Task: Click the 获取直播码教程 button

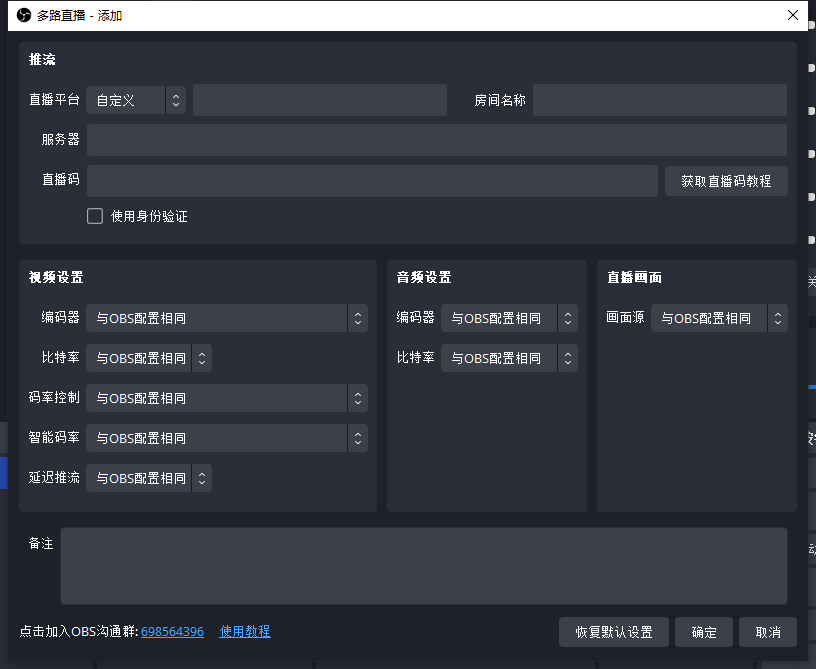Action: tap(726, 181)
